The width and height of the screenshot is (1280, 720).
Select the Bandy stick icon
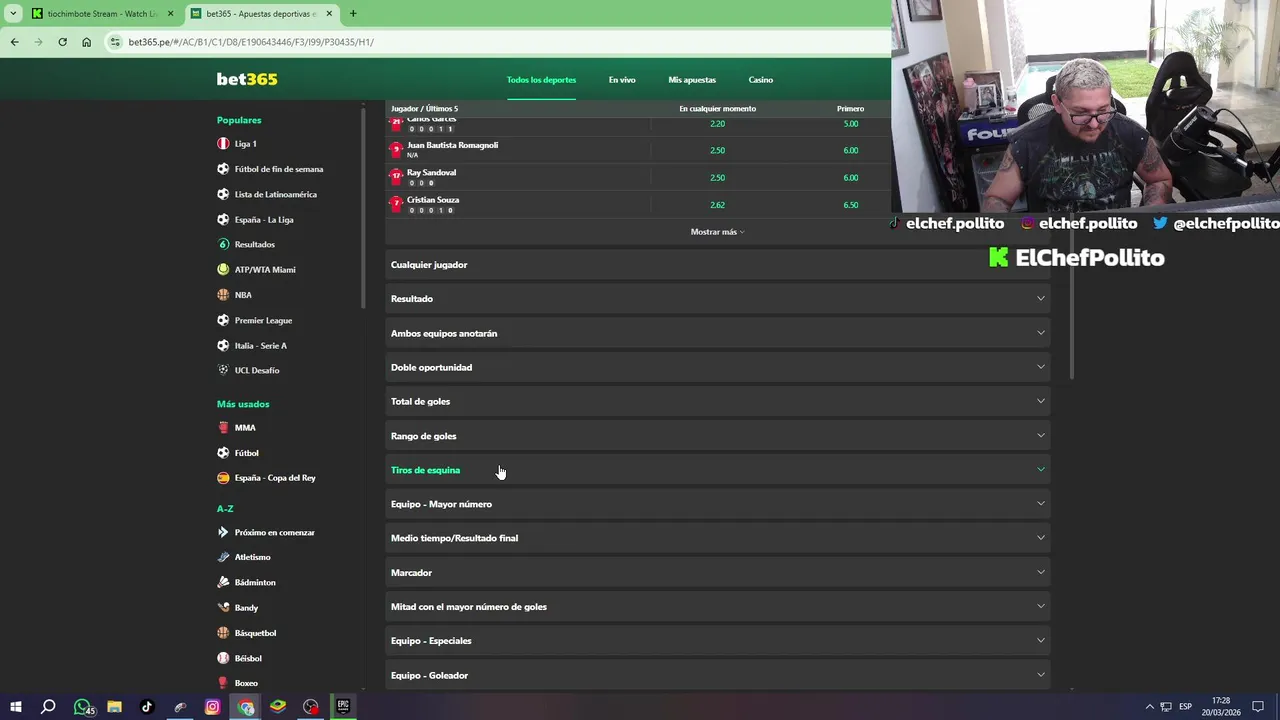tap(223, 608)
